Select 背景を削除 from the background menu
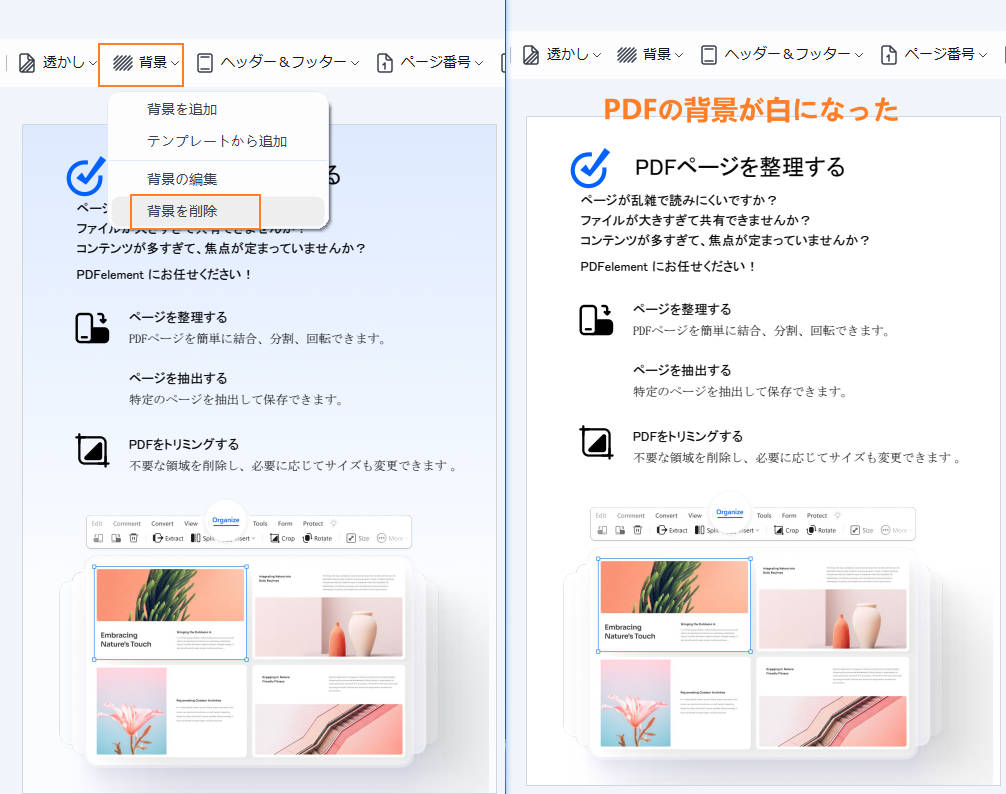 click(x=185, y=212)
